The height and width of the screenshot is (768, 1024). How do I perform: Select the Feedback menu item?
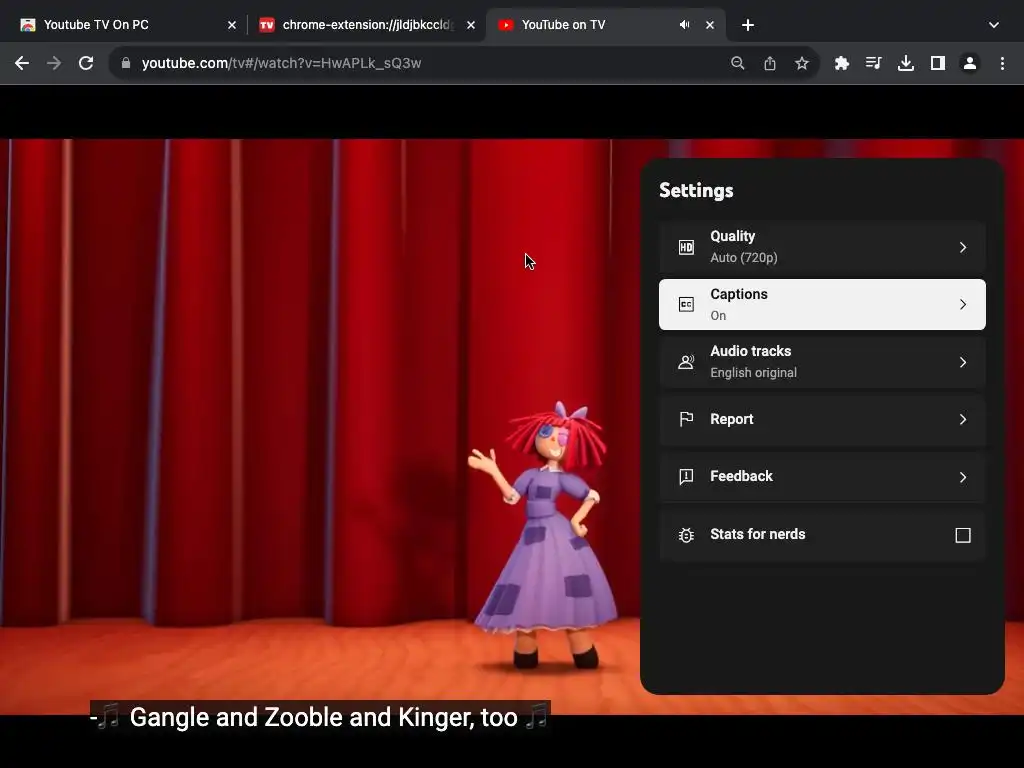[x=822, y=477]
